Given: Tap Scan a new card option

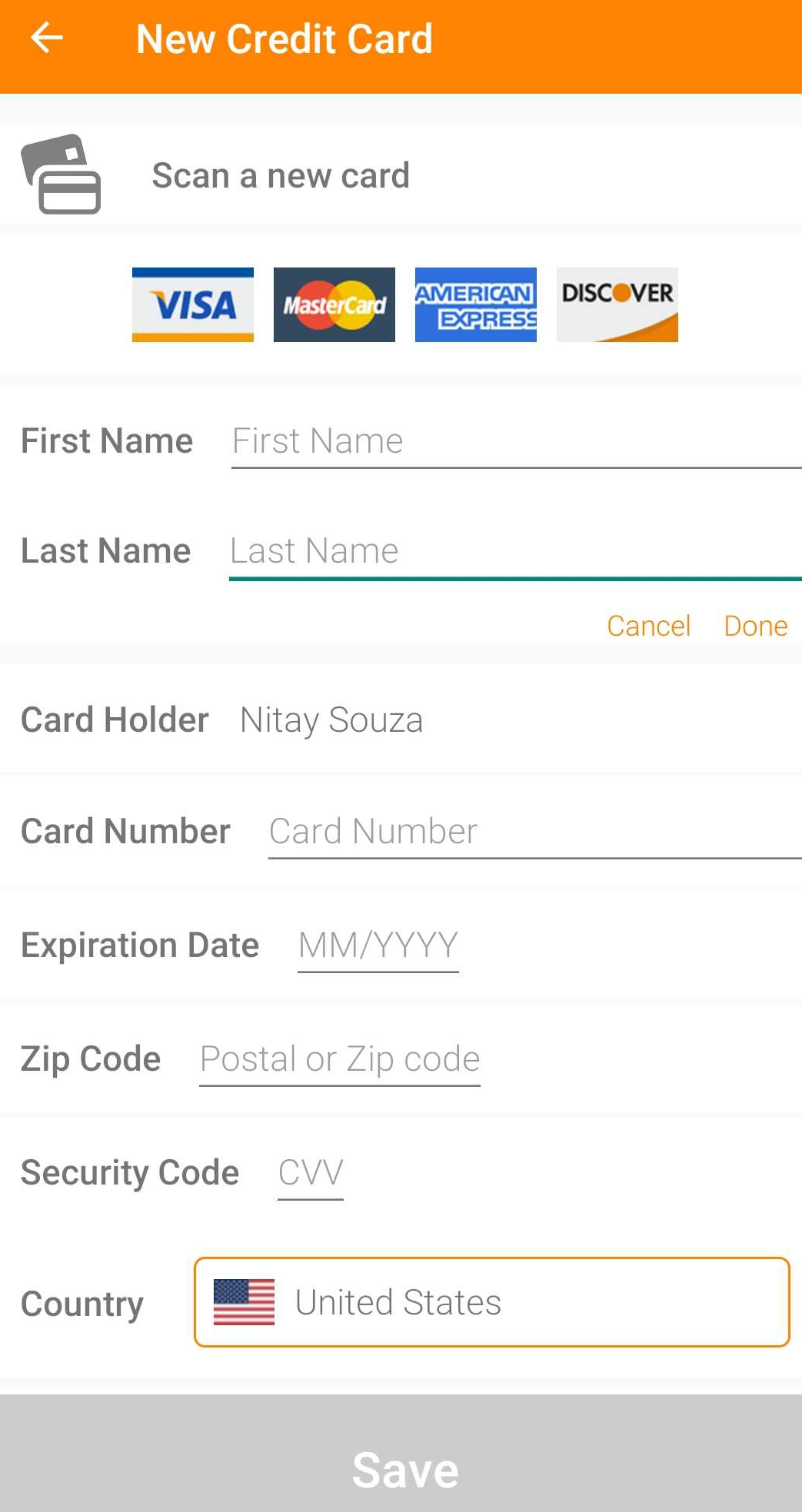Looking at the screenshot, I should tap(281, 176).
